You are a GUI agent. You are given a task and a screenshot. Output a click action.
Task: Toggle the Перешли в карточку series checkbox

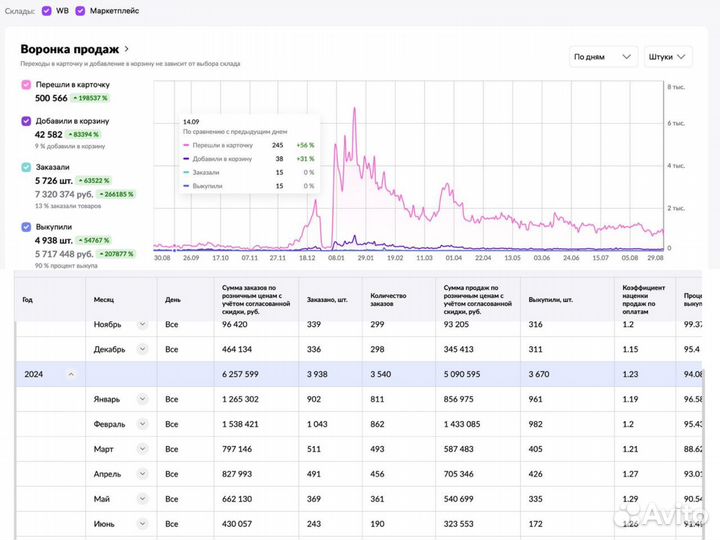click(x=27, y=85)
